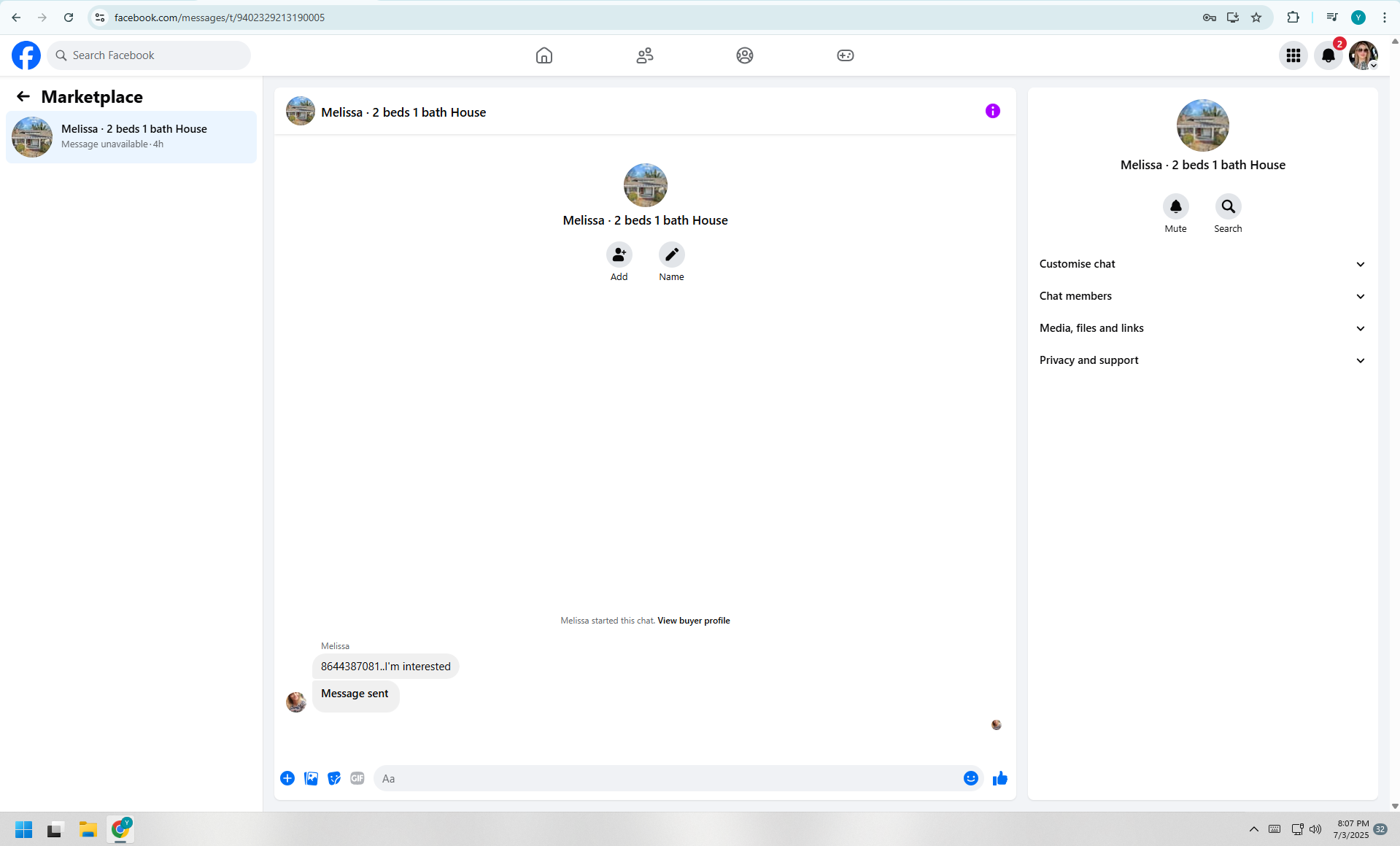This screenshot has width=1400, height=846.
Task: Click center listing house thumbnail
Action: click(x=646, y=185)
